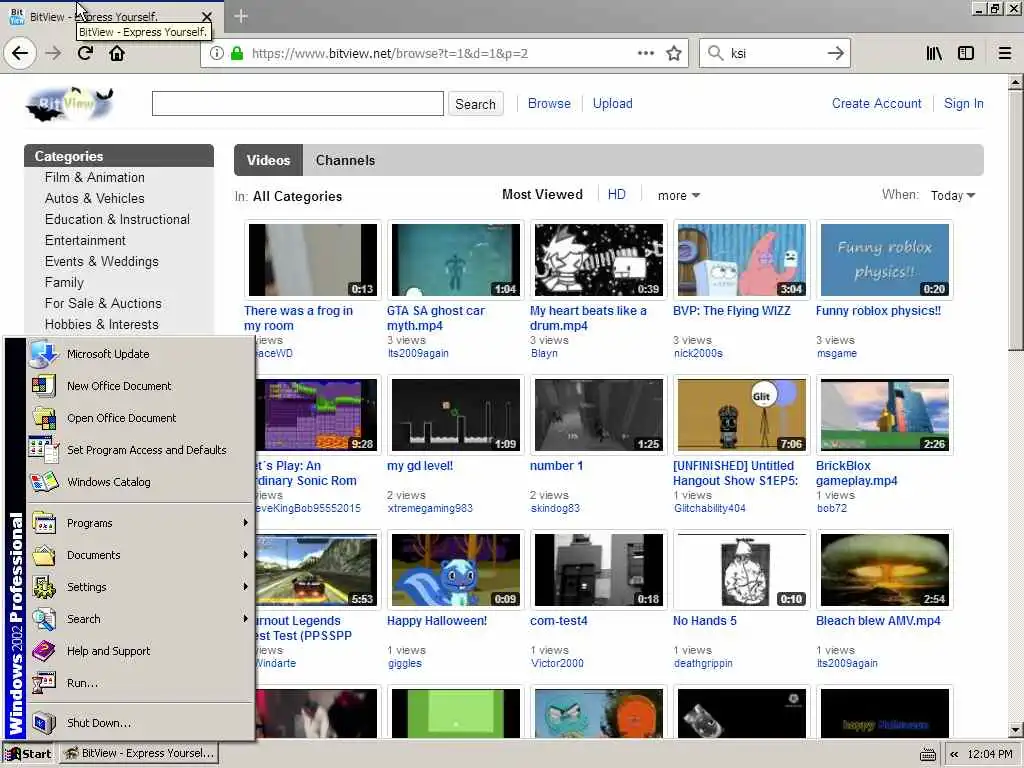1024x768 pixels.
Task: Open Funny roblox physics video thumbnail
Action: point(885,260)
